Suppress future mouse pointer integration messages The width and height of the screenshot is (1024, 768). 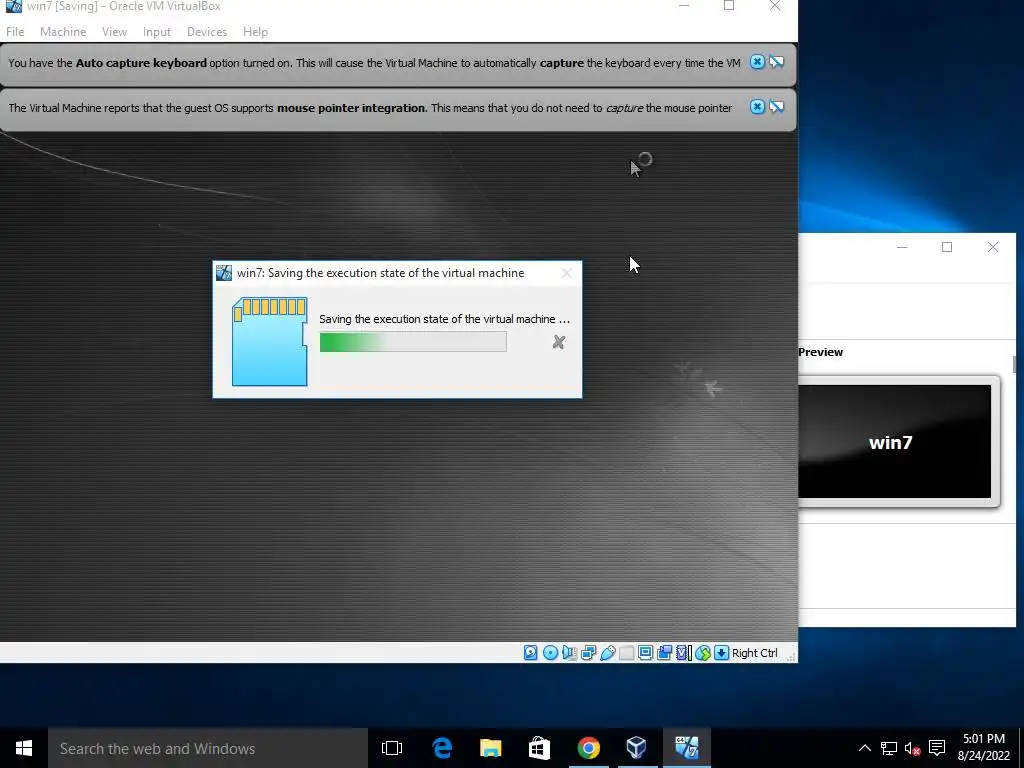tap(776, 107)
